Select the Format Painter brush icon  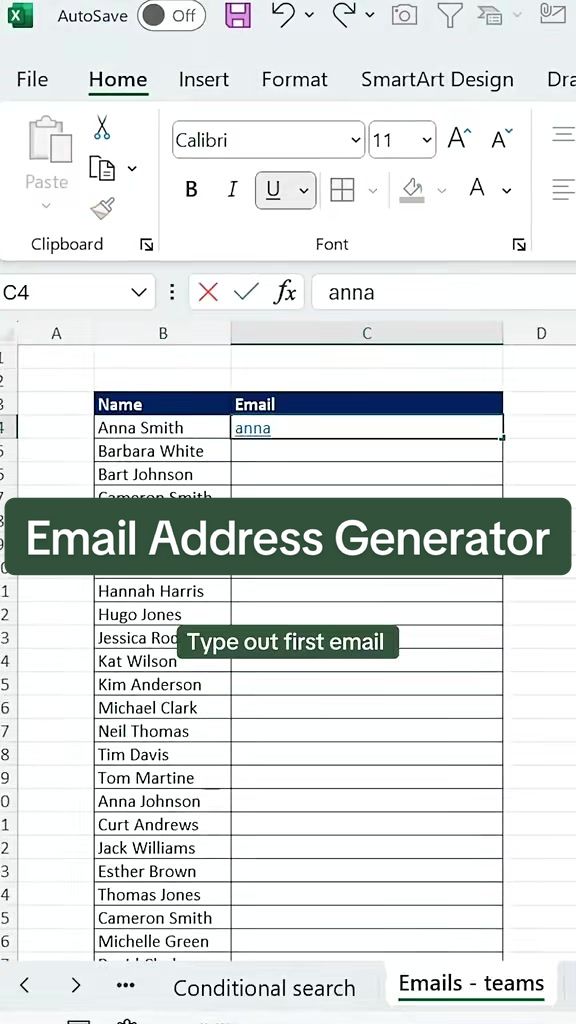tap(103, 209)
